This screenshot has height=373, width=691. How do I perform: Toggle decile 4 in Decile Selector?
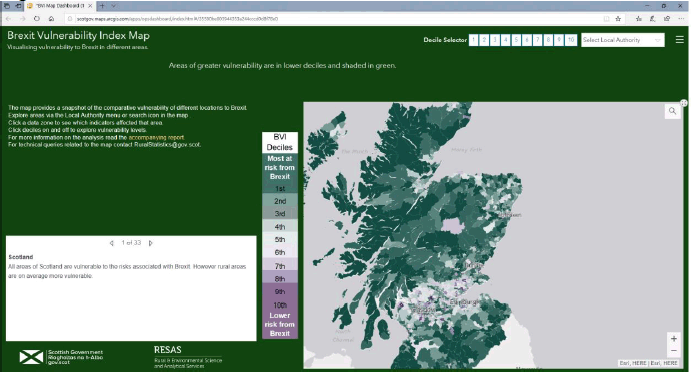[x=505, y=40]
